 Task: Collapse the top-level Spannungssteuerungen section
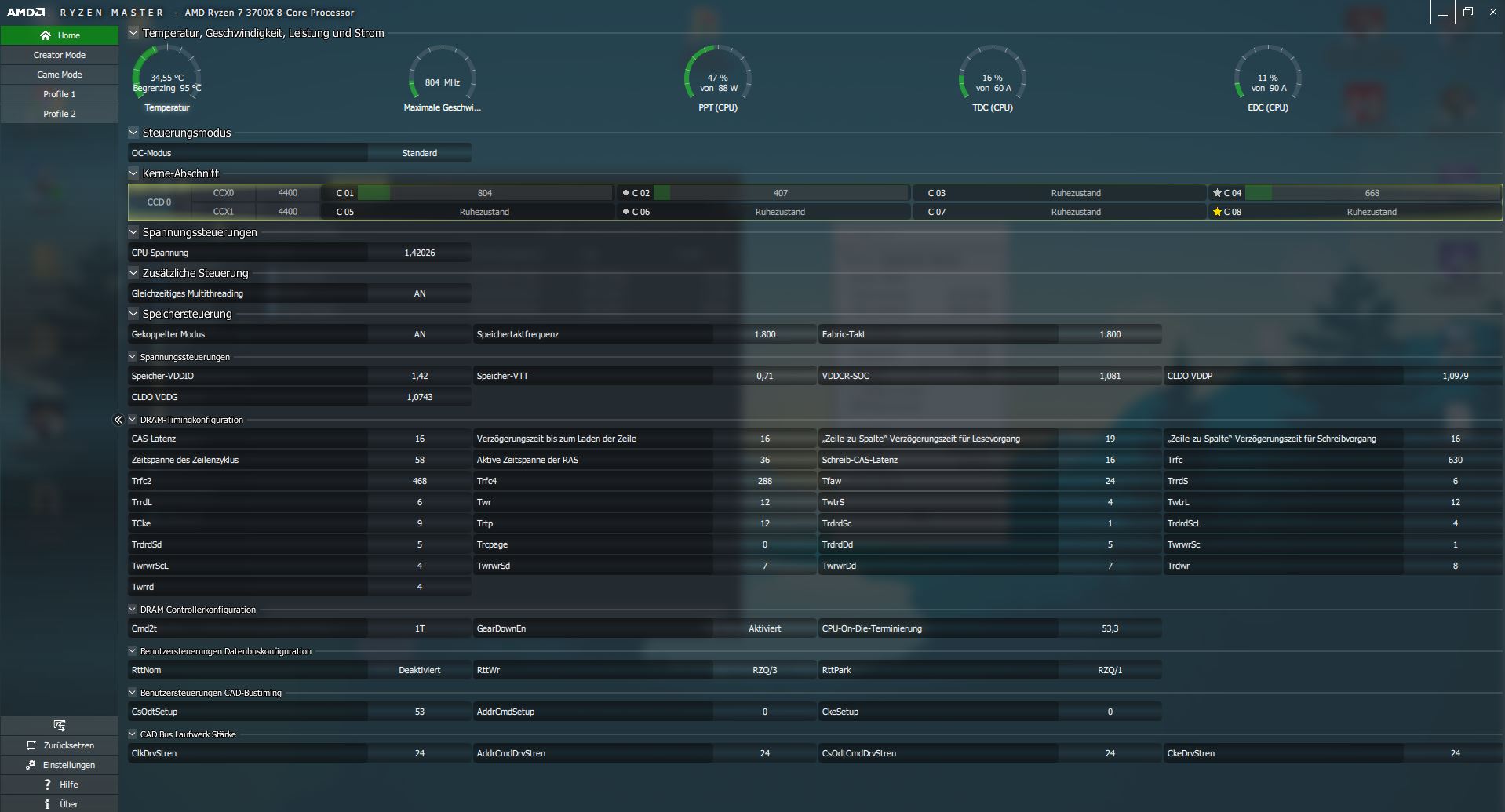click(133, 232)
